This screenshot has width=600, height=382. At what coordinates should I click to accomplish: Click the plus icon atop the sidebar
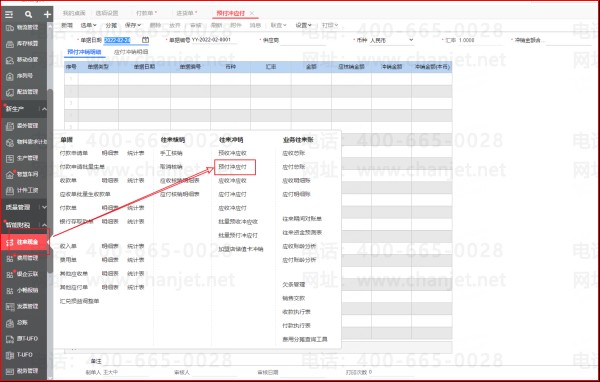pyautogui.click(x=47, y=15)
